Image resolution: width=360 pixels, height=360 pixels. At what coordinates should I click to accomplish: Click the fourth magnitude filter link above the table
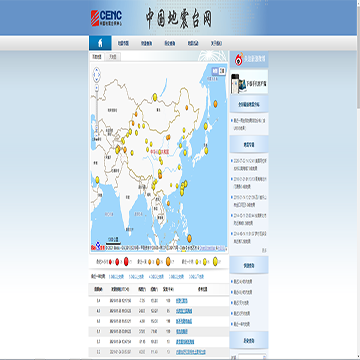(176, 277)
